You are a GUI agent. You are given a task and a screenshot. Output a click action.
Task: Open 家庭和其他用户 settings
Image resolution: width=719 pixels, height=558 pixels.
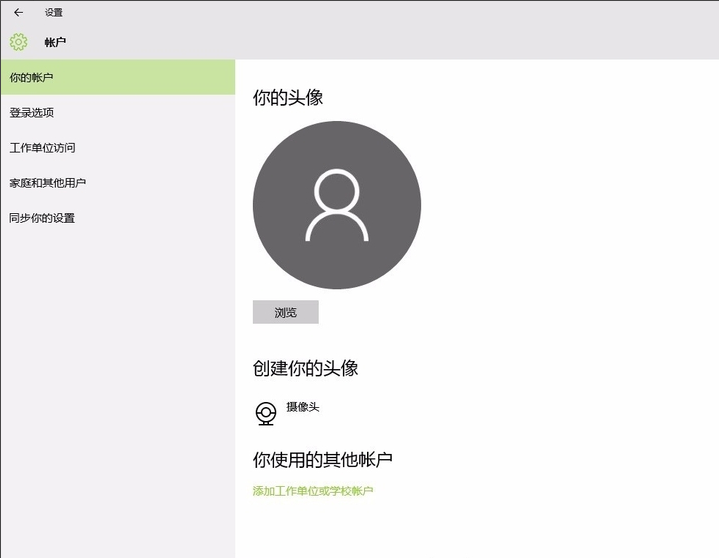[x=47, y=183]
